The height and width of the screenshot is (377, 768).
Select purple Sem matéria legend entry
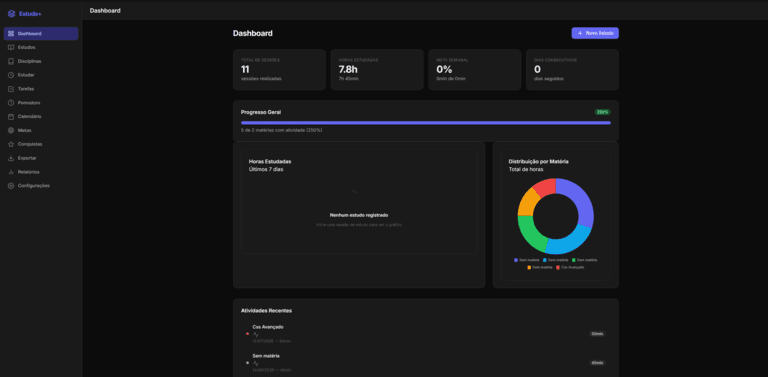point(527,260)
